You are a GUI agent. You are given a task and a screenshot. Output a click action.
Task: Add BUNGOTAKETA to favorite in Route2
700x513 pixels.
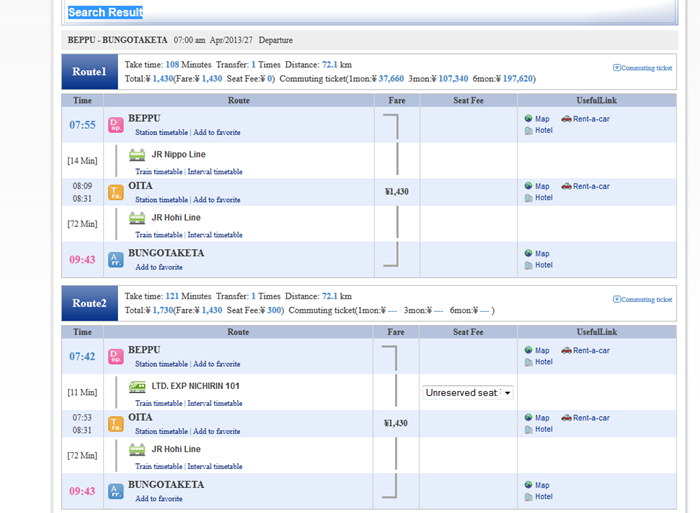tap(159, 499)
